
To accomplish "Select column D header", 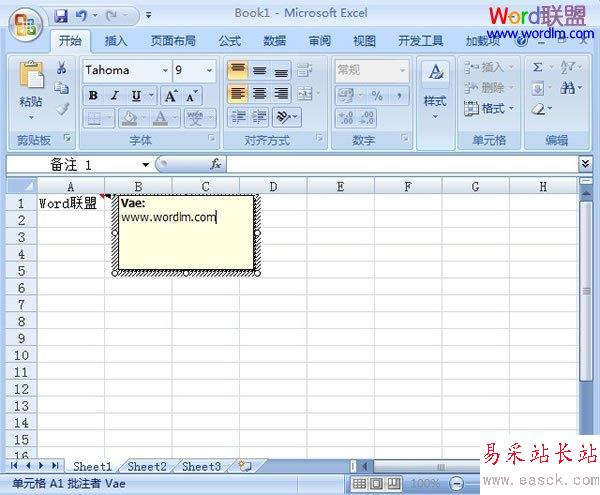I will tap(273, 186).
